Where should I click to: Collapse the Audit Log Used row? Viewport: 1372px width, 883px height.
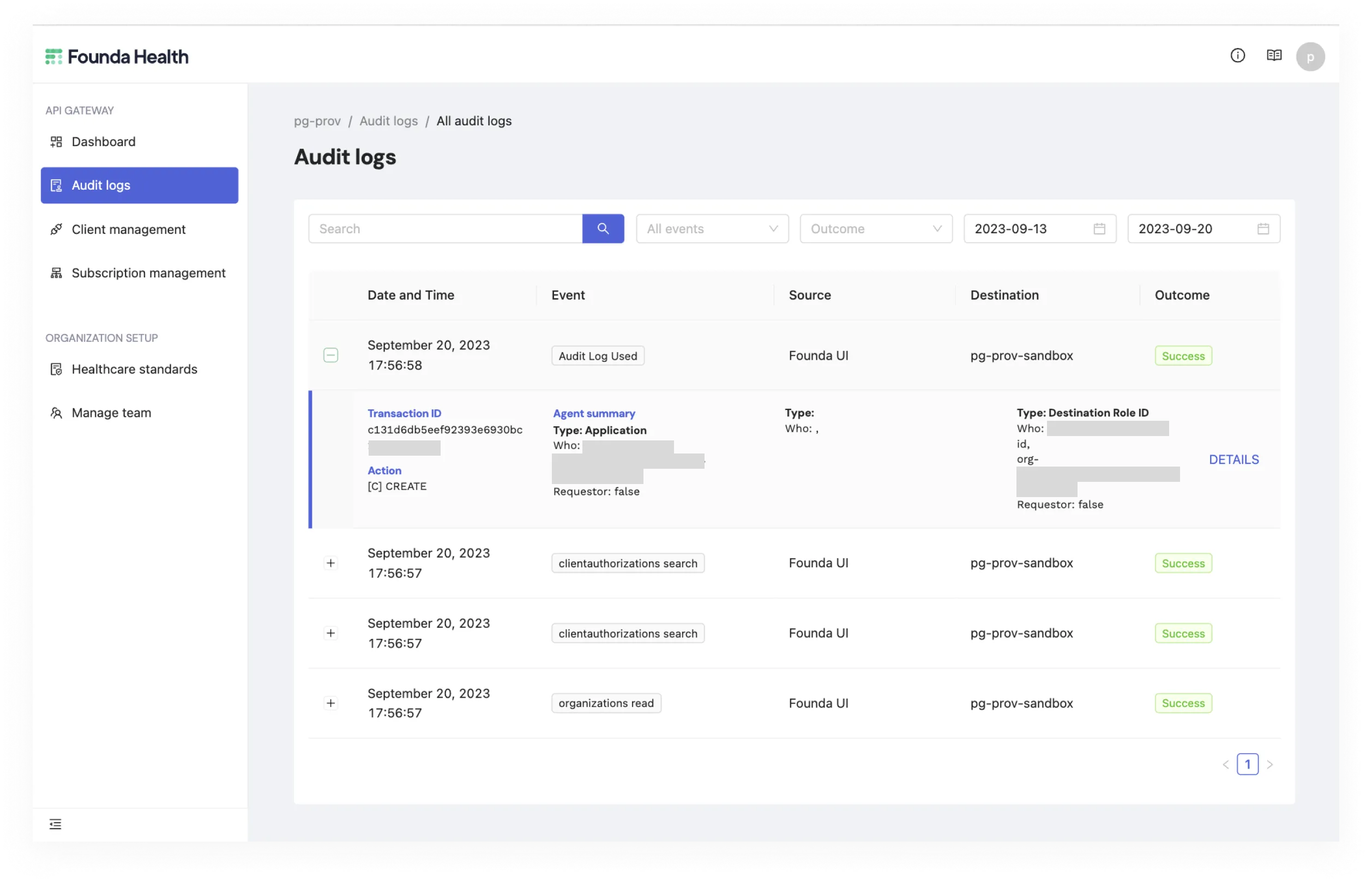[x=330, y=355]
